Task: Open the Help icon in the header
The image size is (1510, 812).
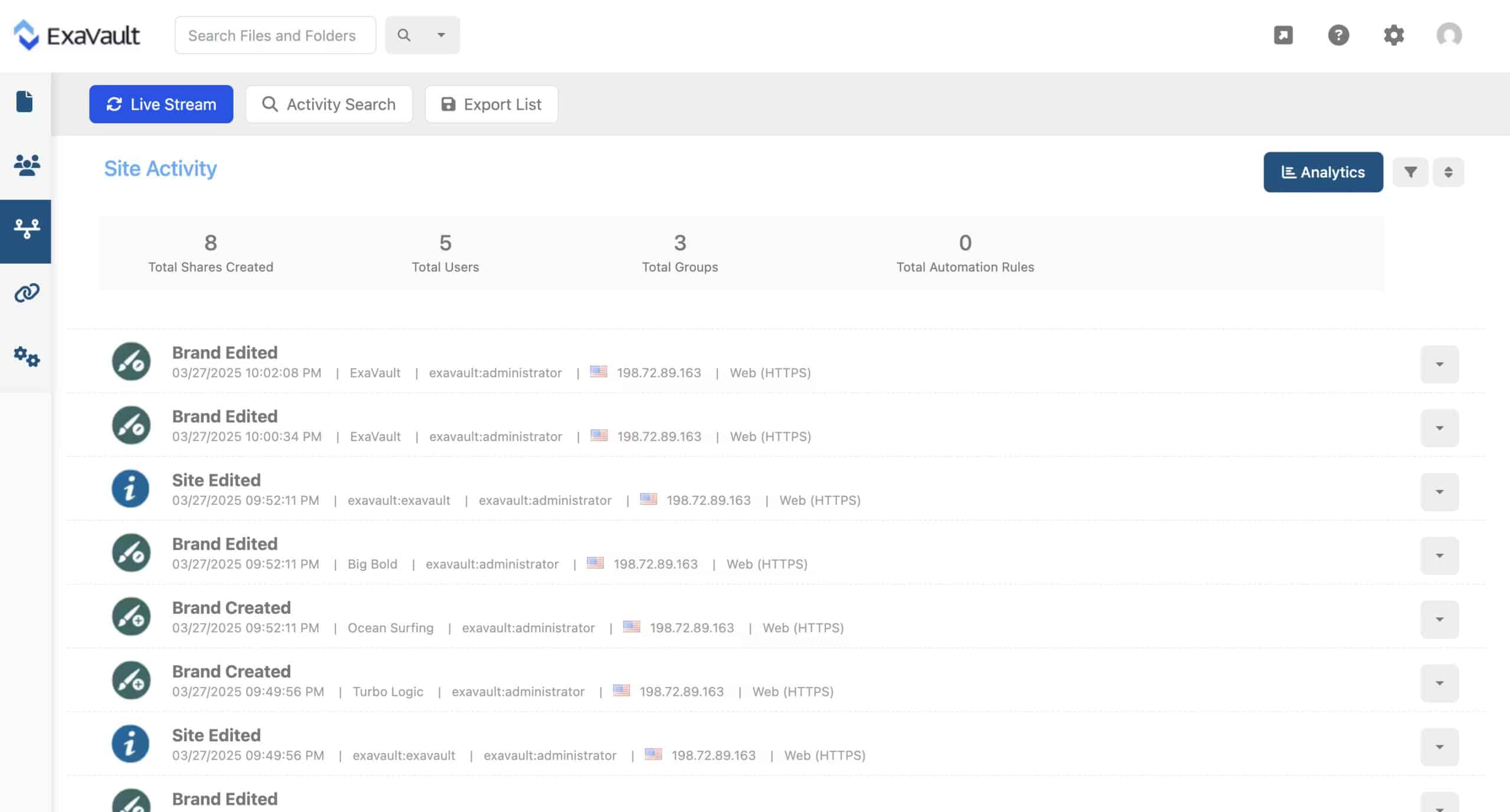Action: point(1338,35)
